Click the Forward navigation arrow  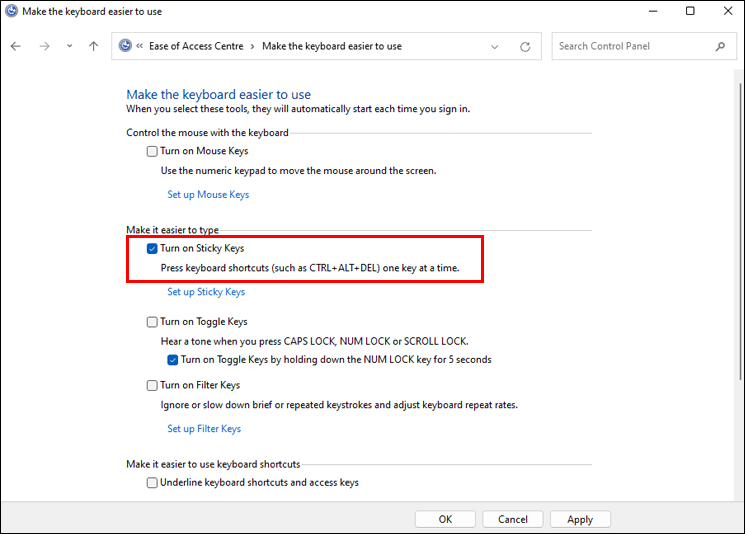pyautogui.click(x=44, y=46)
